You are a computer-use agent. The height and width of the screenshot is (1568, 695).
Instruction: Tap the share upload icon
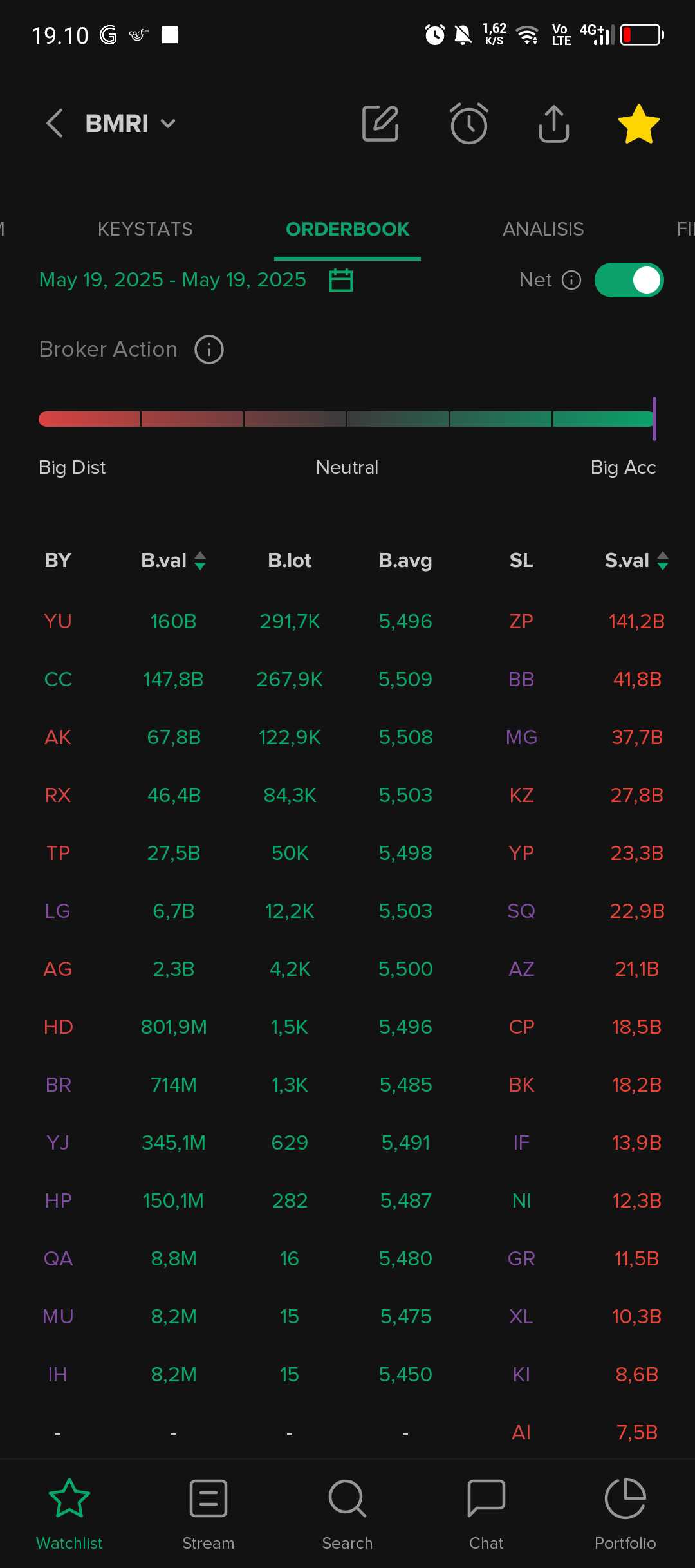pyautogui.click(x=553, y=123)
